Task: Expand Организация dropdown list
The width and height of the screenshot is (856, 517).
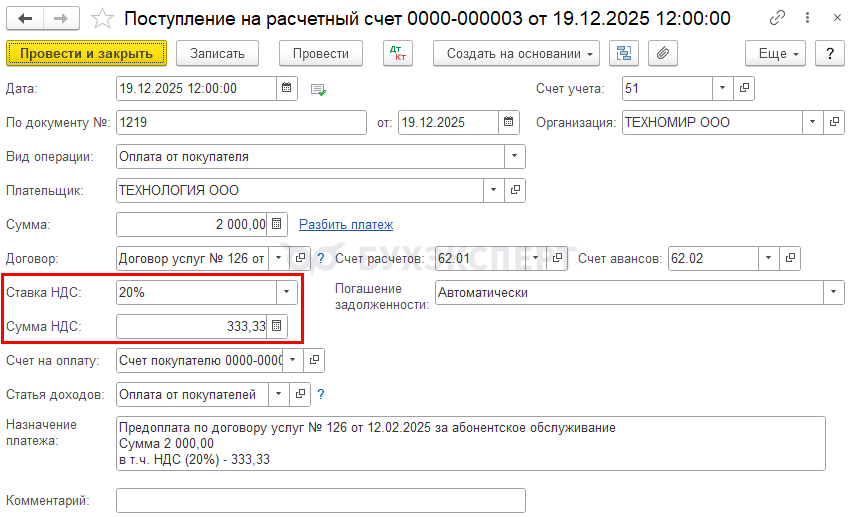Action: point(812,122)
